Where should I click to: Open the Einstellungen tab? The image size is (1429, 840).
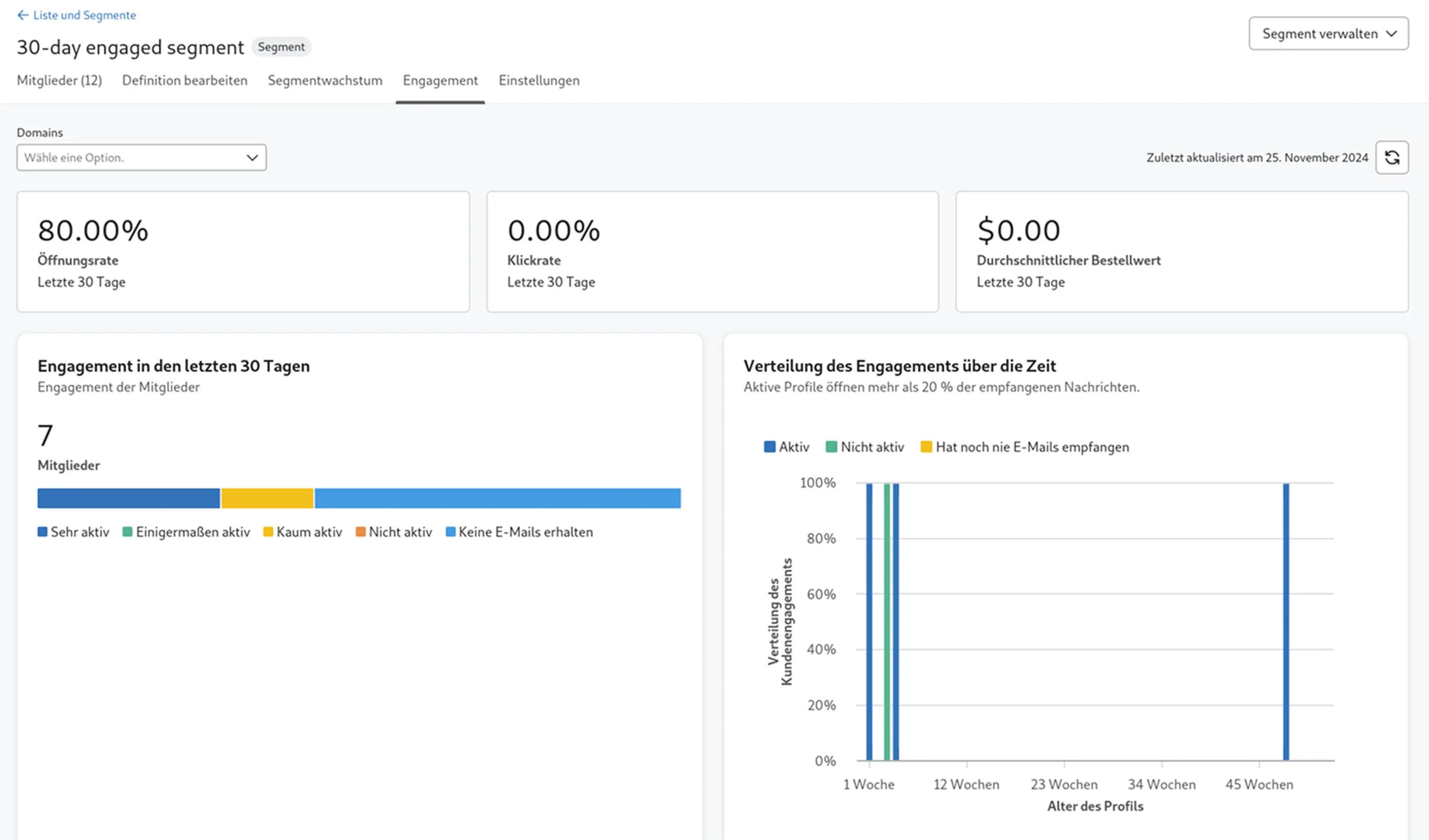[539, 80]
